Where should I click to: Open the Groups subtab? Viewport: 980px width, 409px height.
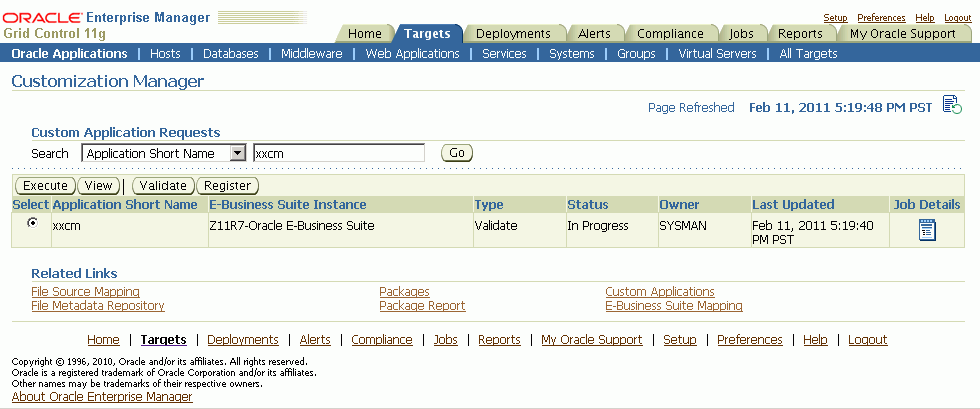click(636, 54)
